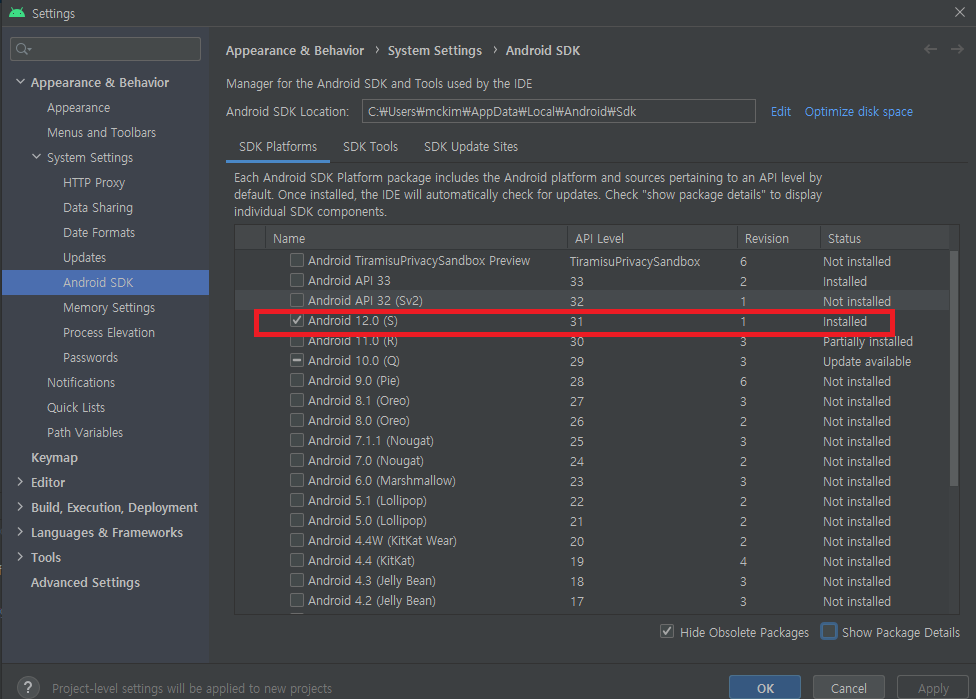The height and width of the screenshot is (699, 976).
Task: Open Notifications settings
Action: coord(81,382)
